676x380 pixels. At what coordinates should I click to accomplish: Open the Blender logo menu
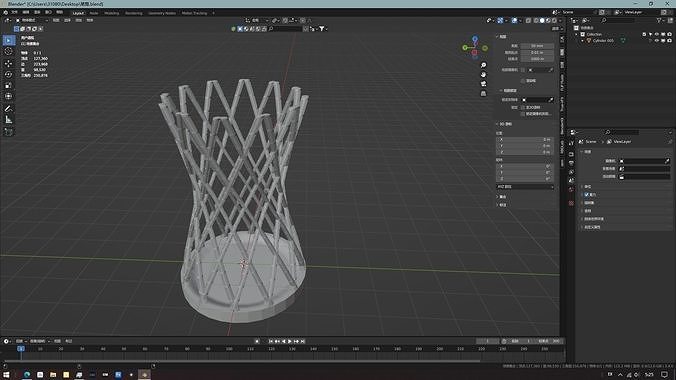[6, 13]
